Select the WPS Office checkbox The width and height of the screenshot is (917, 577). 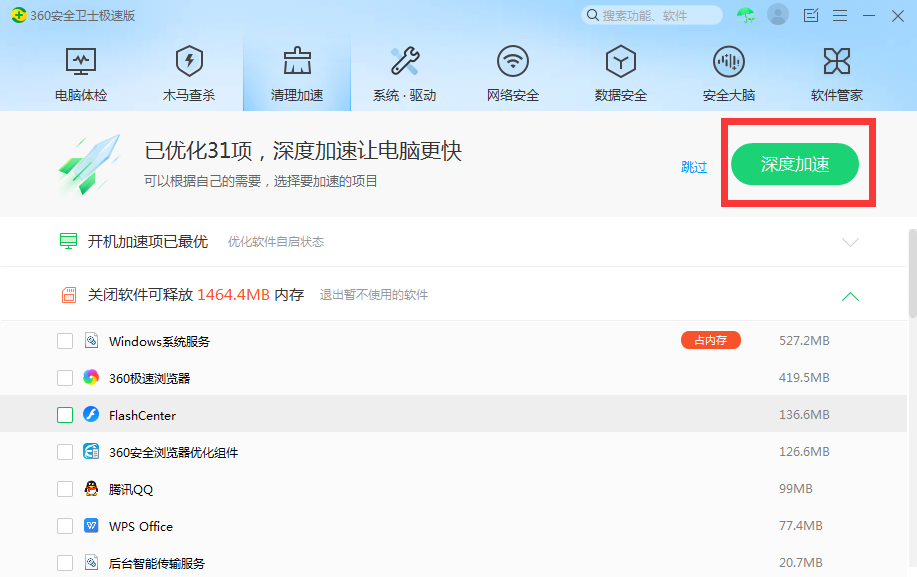click(65, 526)
